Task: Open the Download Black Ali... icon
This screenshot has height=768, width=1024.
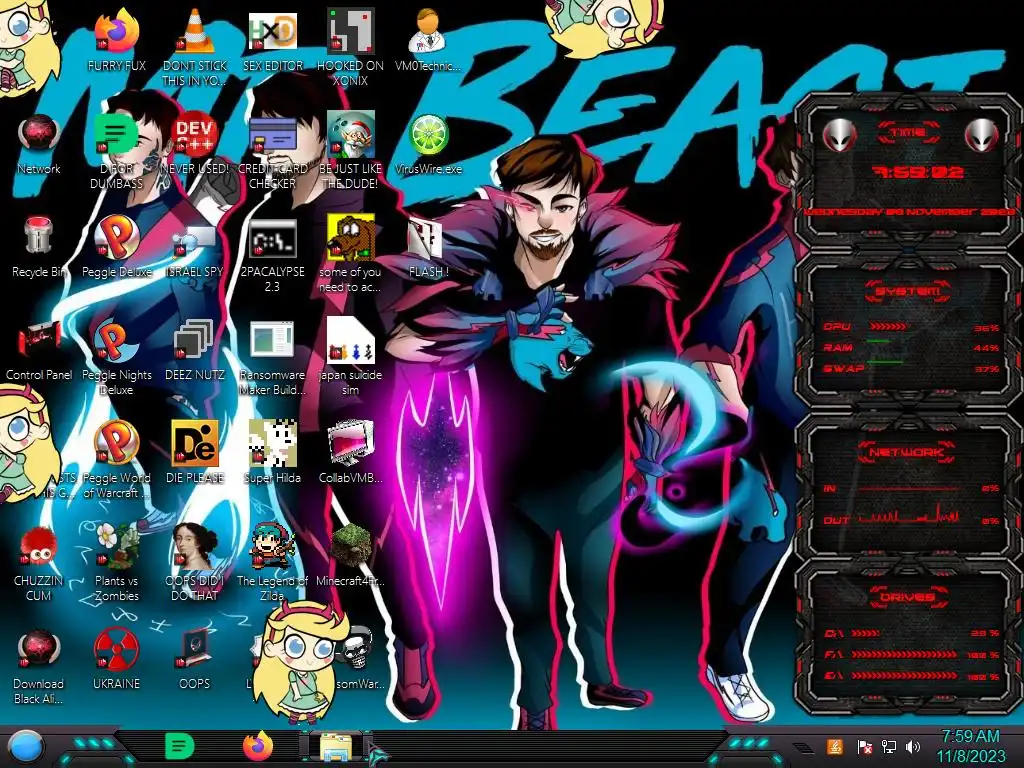Action: point(39,650)
